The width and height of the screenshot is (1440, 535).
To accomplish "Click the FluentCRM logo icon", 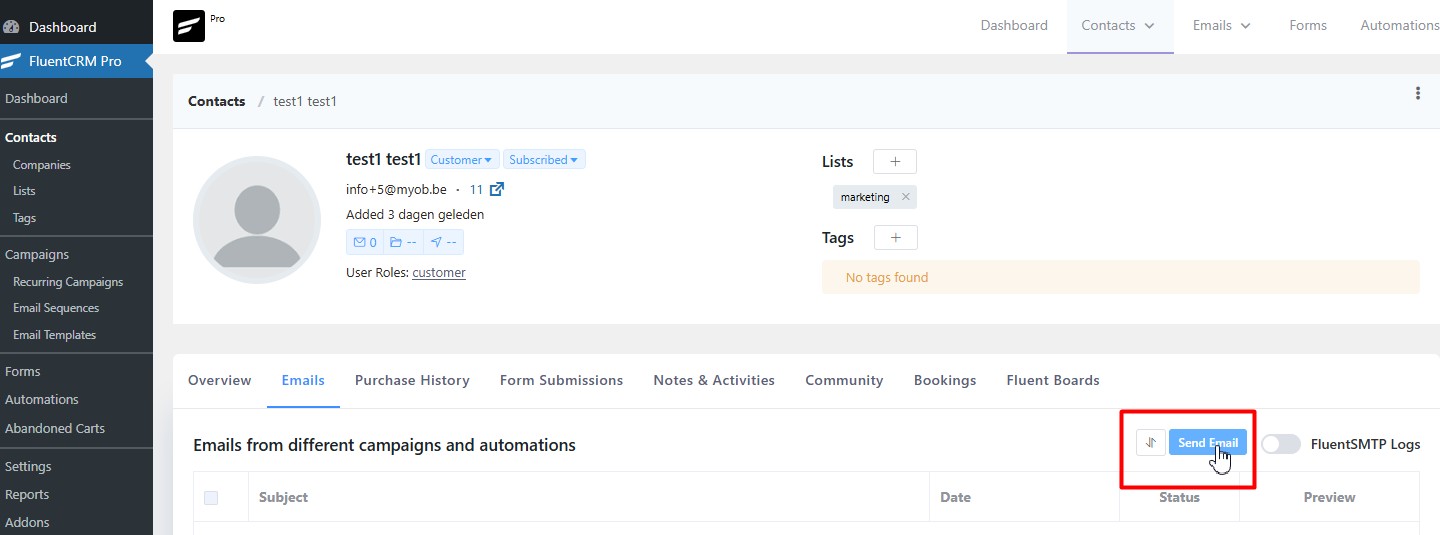I will 189,26.
